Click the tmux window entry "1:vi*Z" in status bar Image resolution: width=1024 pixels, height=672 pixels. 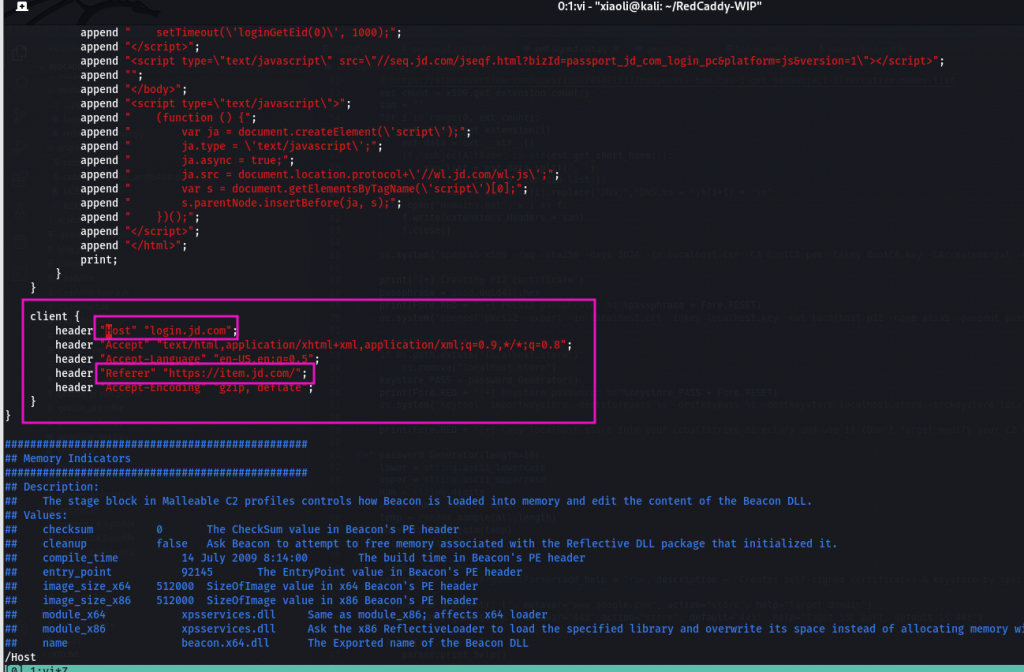click(x=48, y=669)
